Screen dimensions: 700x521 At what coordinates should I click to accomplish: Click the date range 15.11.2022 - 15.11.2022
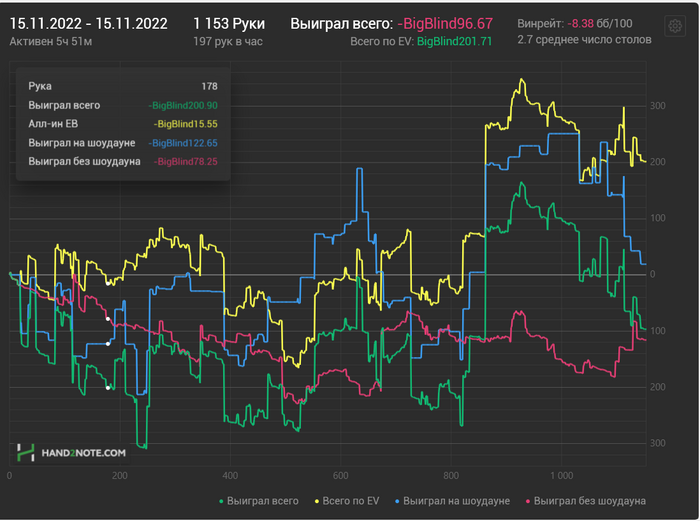[x=88, y=23]
